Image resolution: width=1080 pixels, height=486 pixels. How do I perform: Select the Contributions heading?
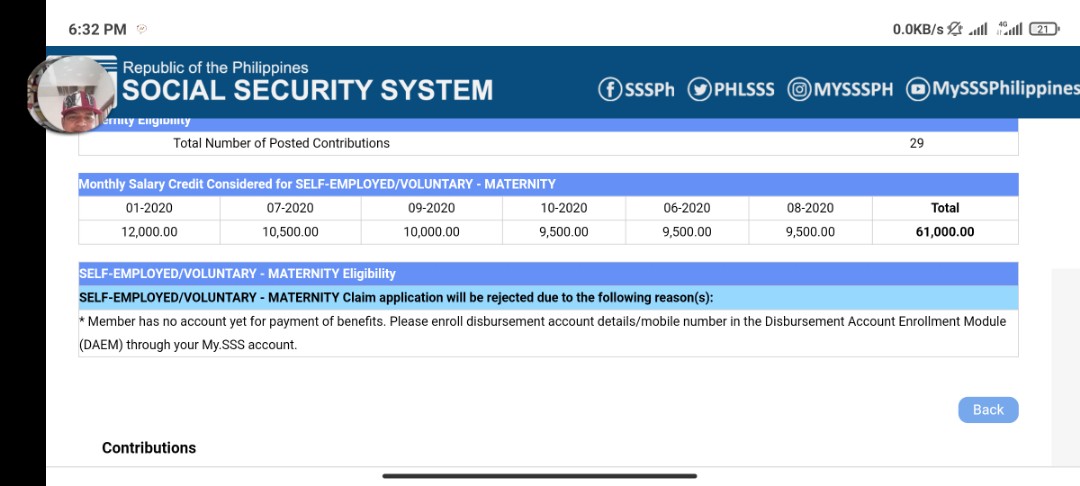pyautogui.click(x=149, y=448)
